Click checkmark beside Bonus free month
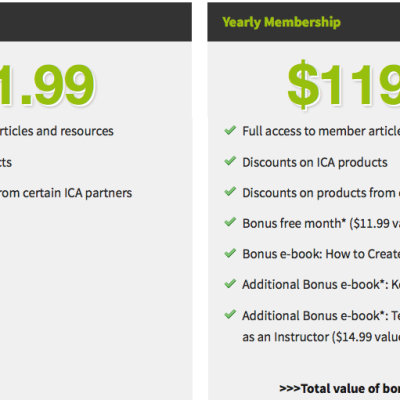Viewport: 400px width, 400px height. (230, 222)
